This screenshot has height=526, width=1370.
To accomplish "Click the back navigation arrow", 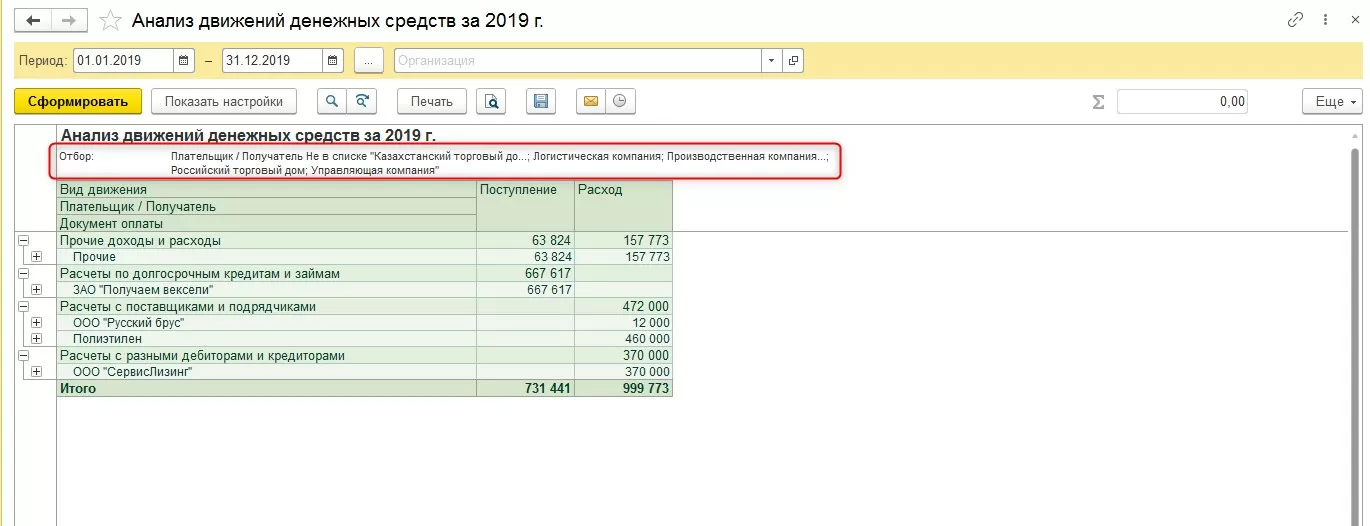I will 34,21.
